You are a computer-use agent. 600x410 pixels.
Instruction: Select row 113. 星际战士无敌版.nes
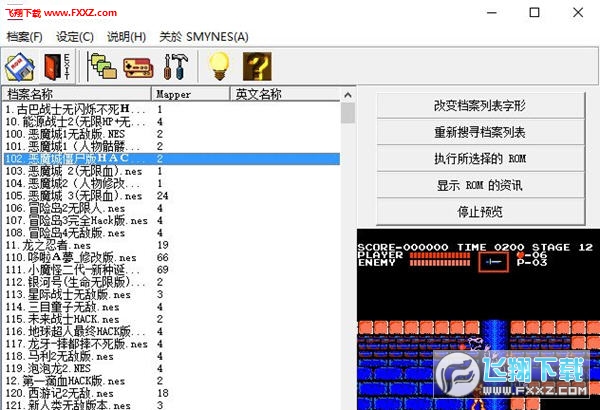(171, 294)
